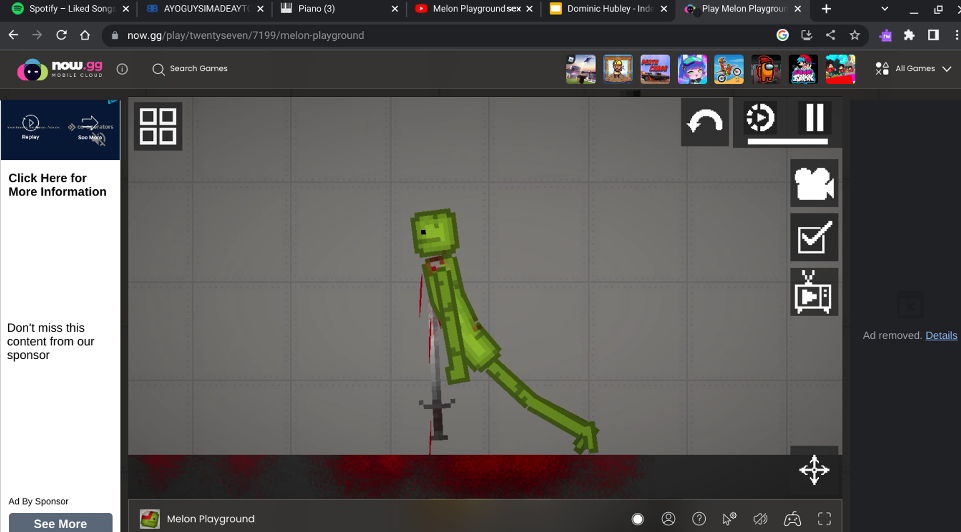This screenshot has height=532, width=961.
Task: Open the help question mark icon
Action: (699, 519)
